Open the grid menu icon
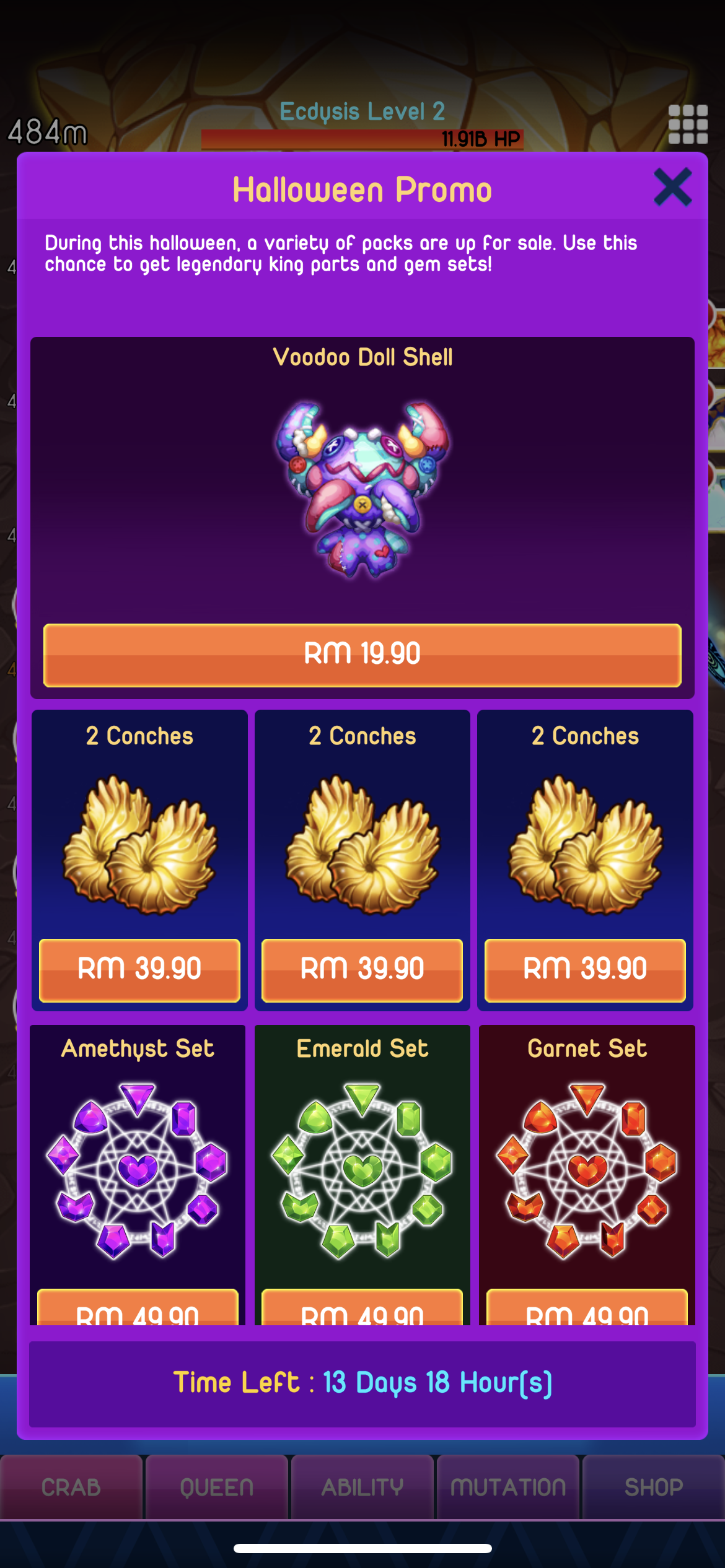725x1568 pixels. pos(688,124)
